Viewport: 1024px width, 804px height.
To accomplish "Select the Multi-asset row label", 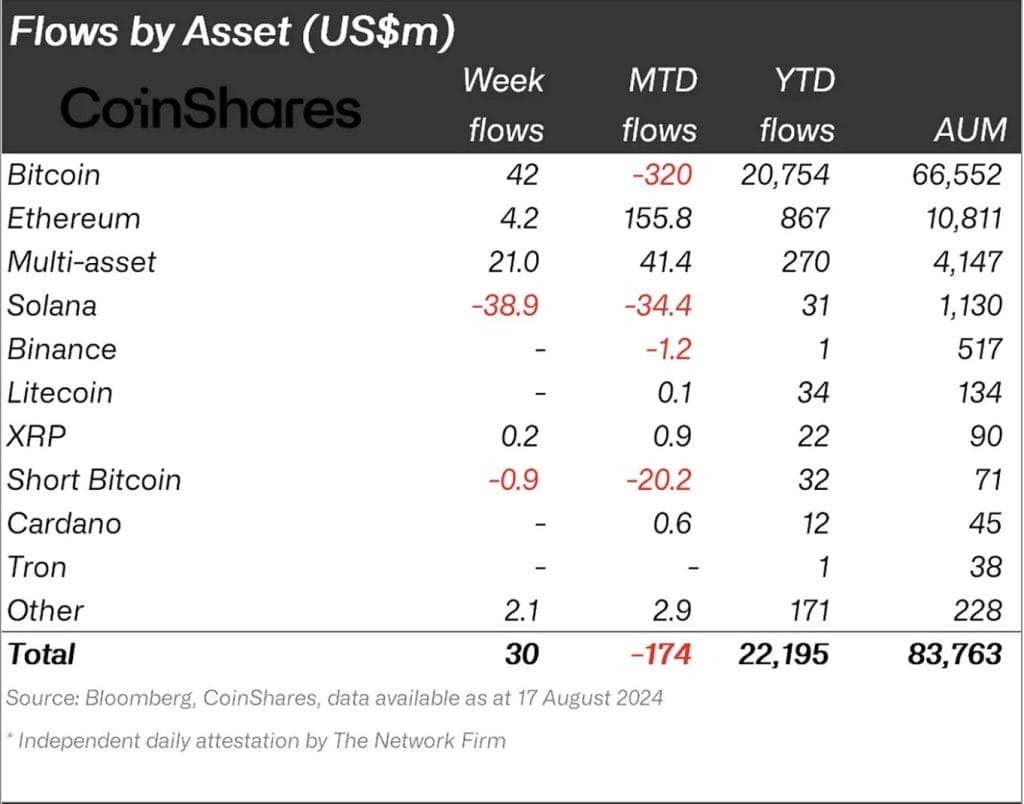I will pyautogui.click(x=82, y=262).
